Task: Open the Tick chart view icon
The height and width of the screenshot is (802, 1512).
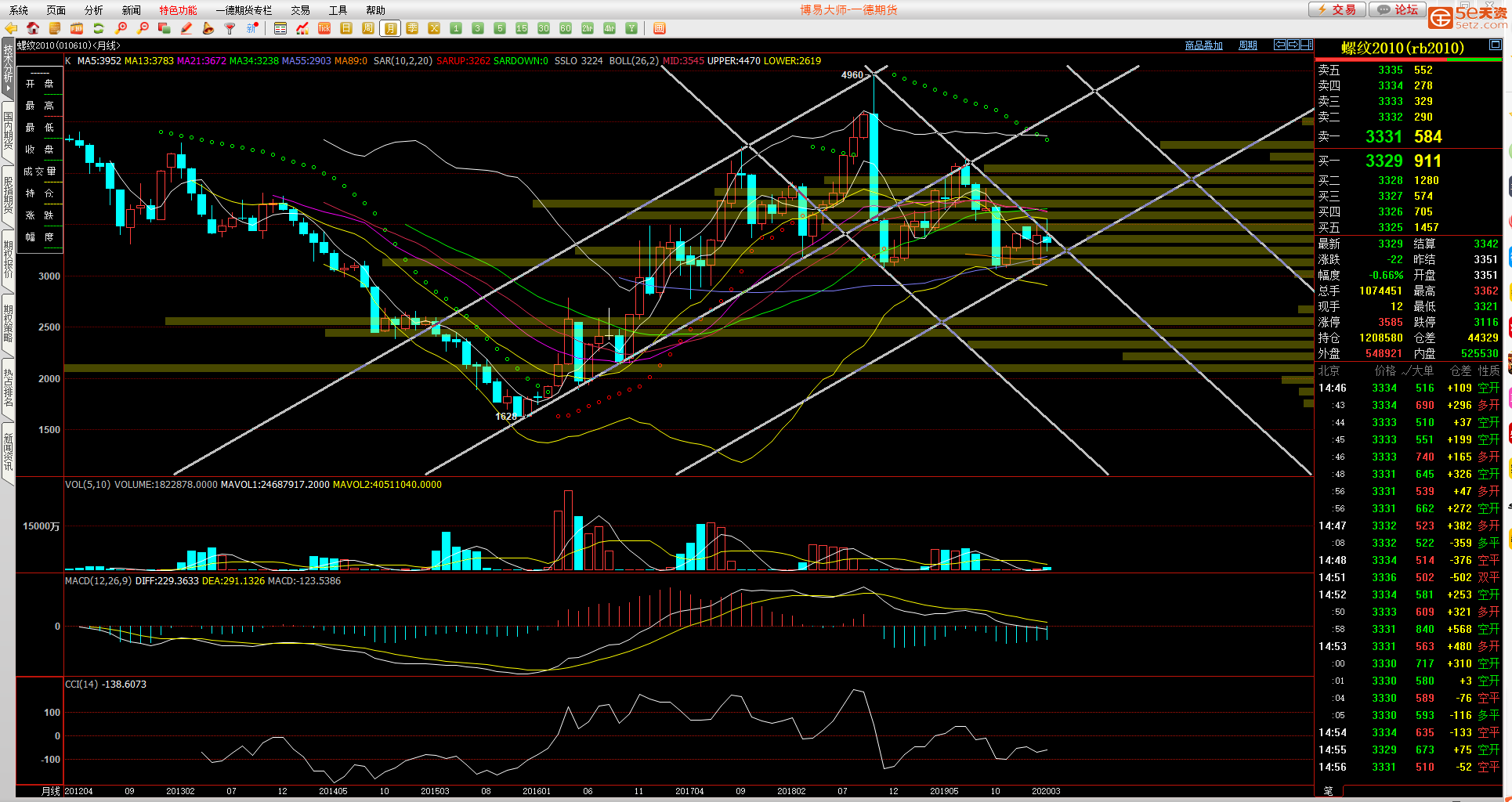Action: pos(324,28)
